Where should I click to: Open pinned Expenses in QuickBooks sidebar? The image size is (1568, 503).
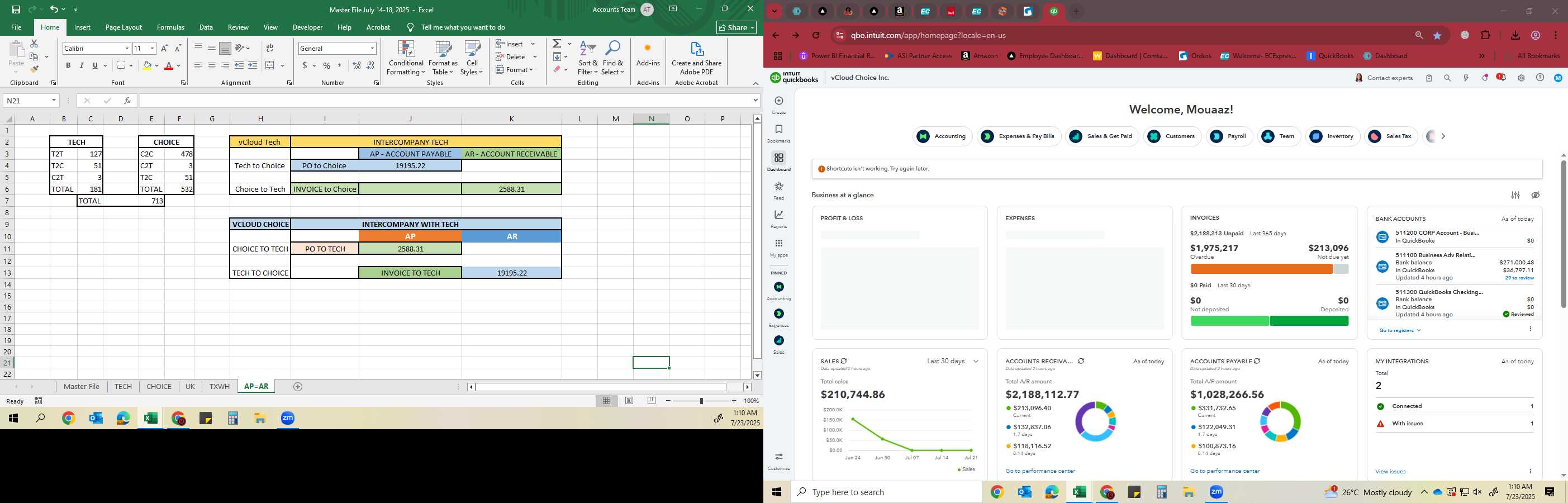click(778, 318)
